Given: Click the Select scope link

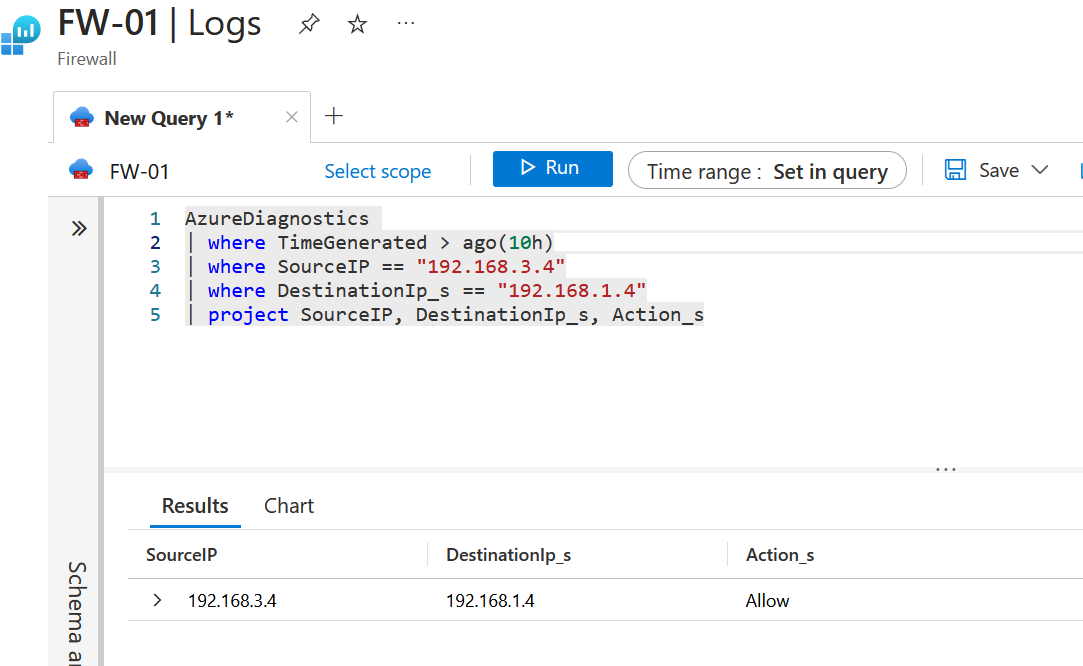Looking at the screenshot, I should (377, 171).
